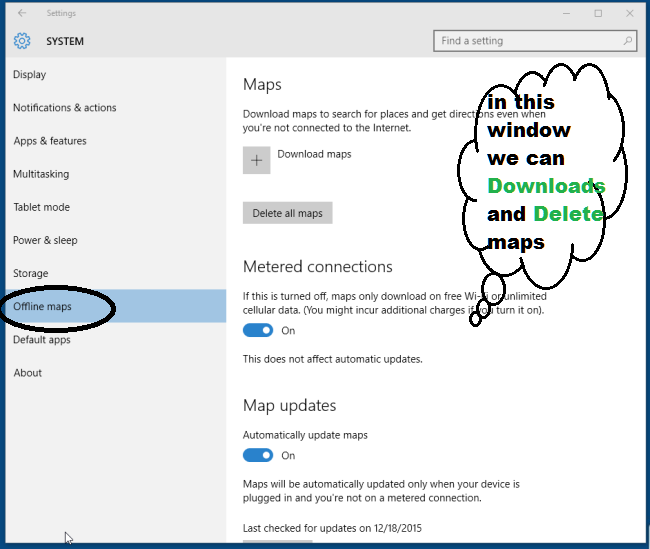Click the Maps section heading
650x549 pixels.
(x=262, y=85)
